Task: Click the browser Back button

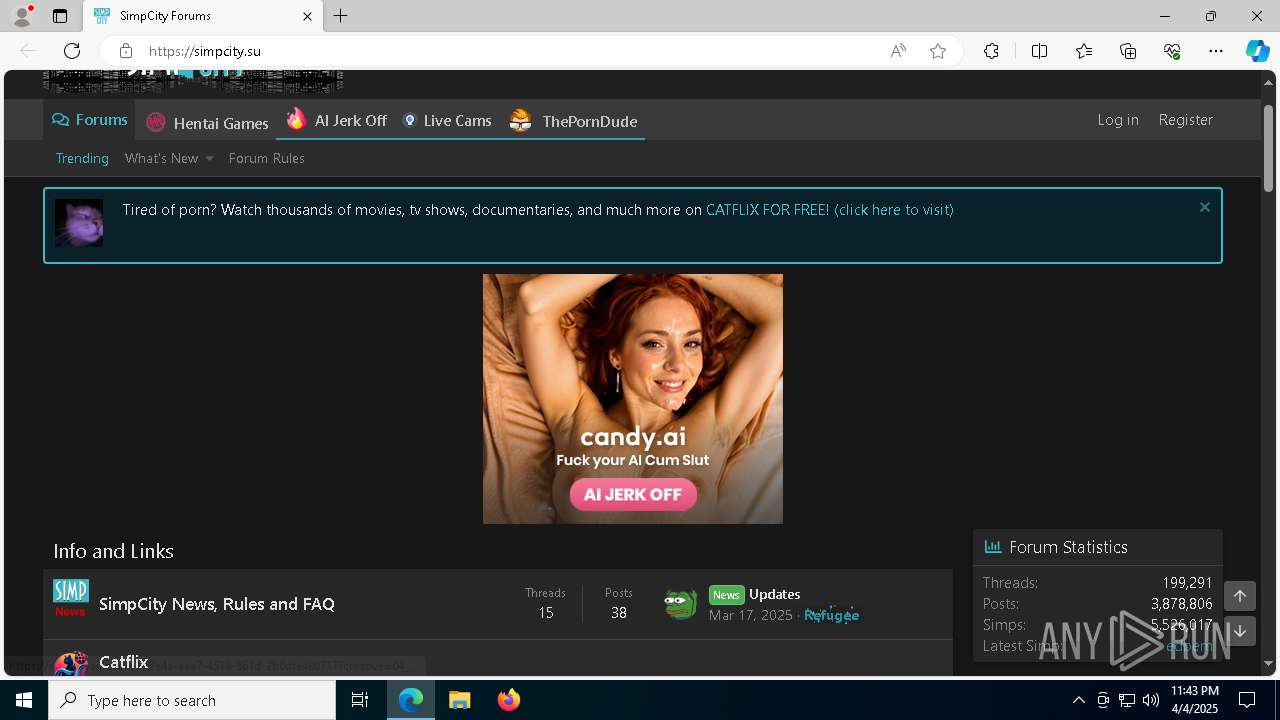Action: click(x=28, y=51)
